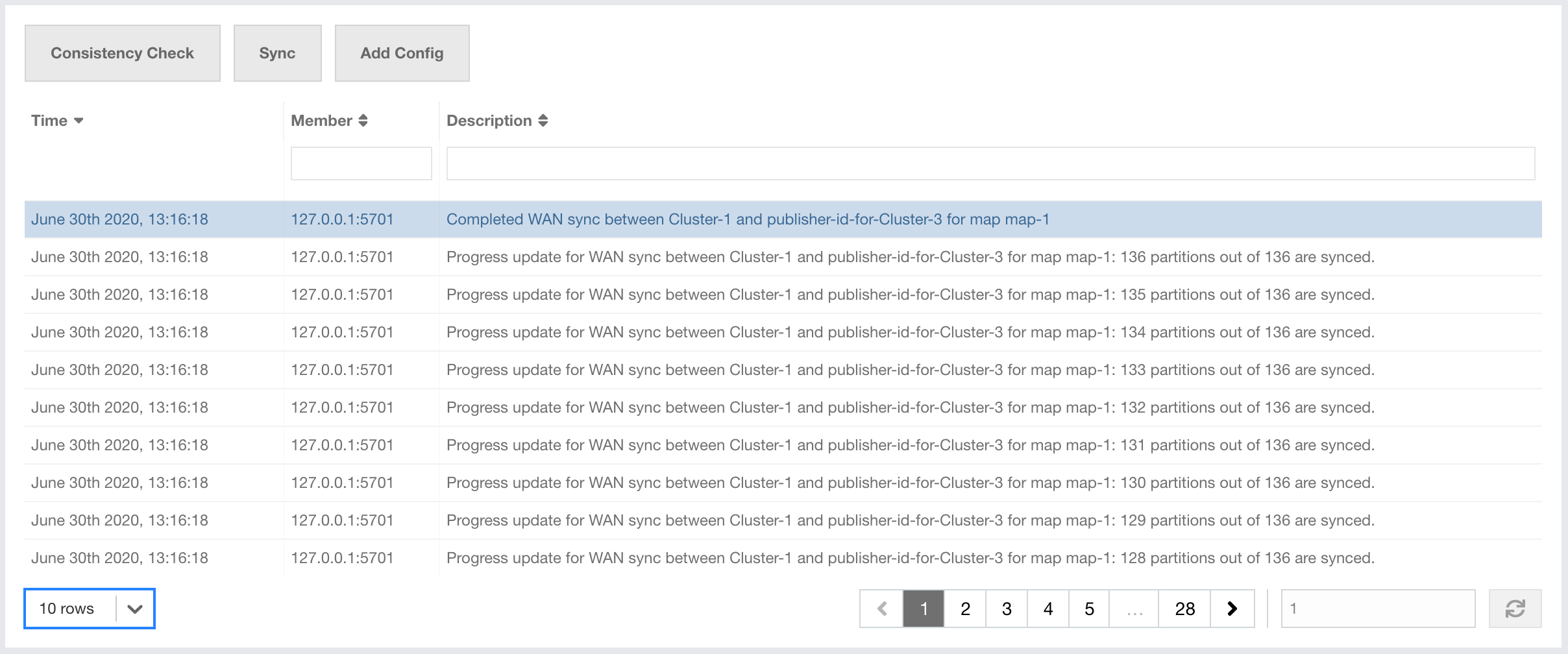Click the previous page arrow
1568x654 pixels.
tap(881, 609)
